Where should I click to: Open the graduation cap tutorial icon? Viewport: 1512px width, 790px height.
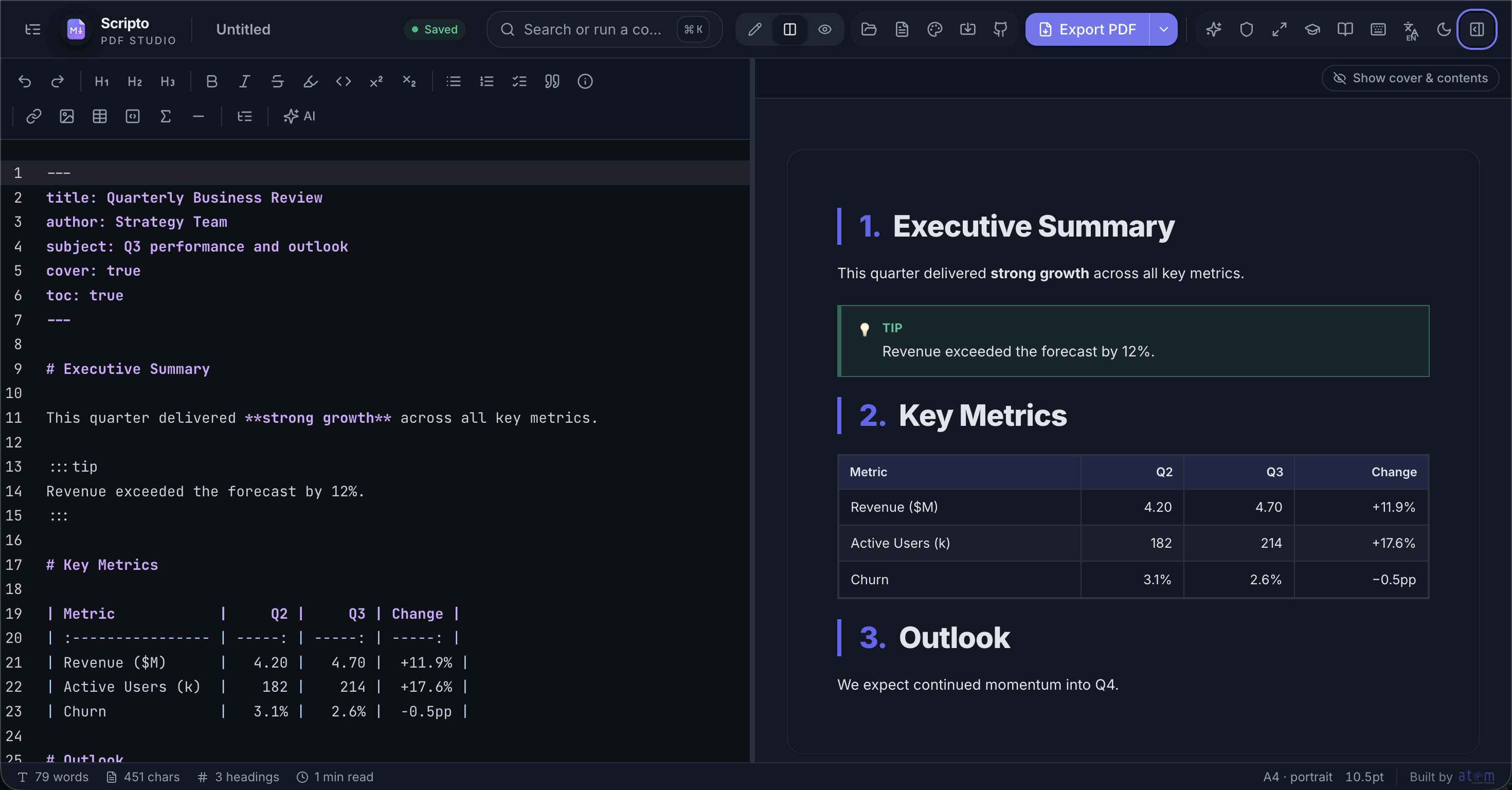1312,29
